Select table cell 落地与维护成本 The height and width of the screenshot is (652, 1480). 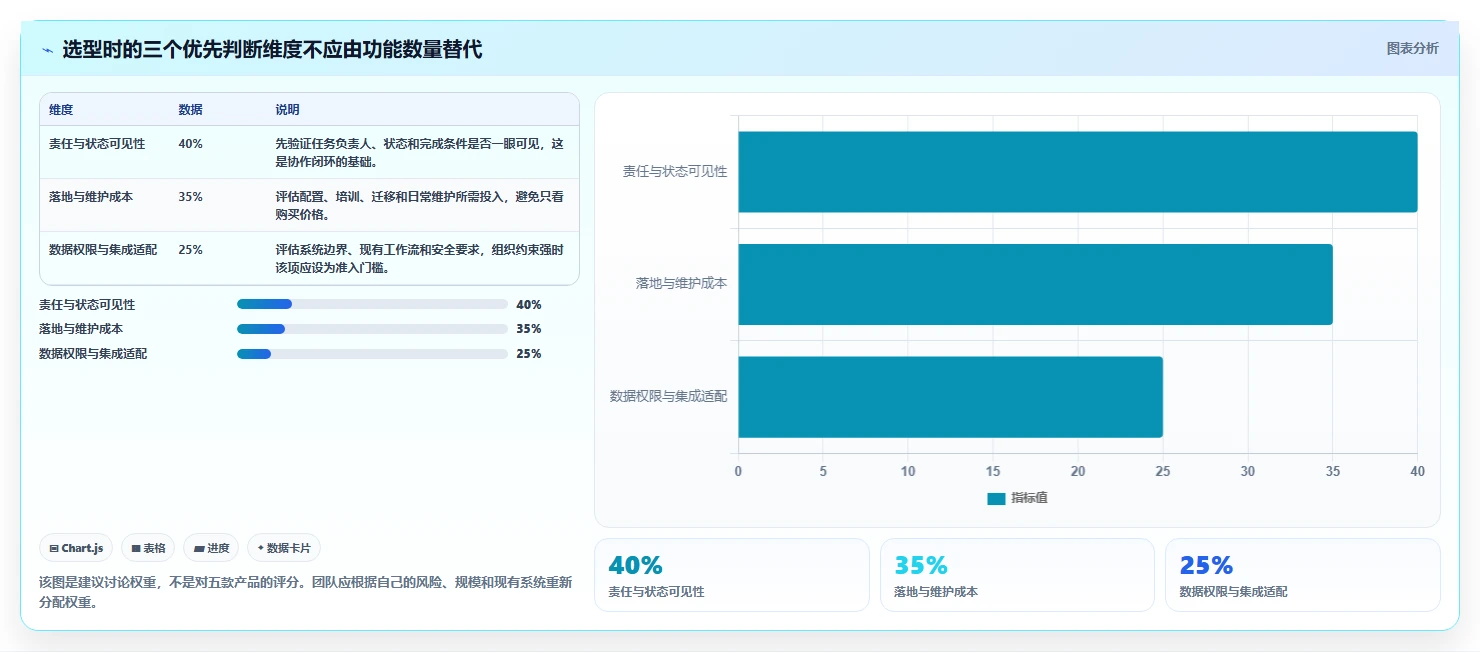pos(91,197)
